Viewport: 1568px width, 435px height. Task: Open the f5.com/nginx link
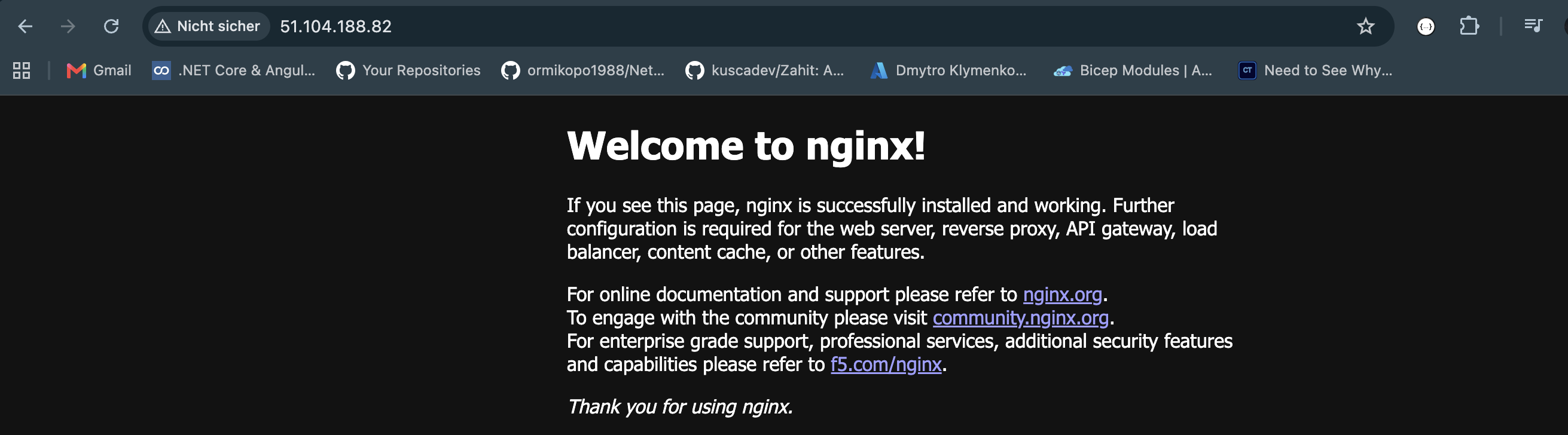click(886, 364)
